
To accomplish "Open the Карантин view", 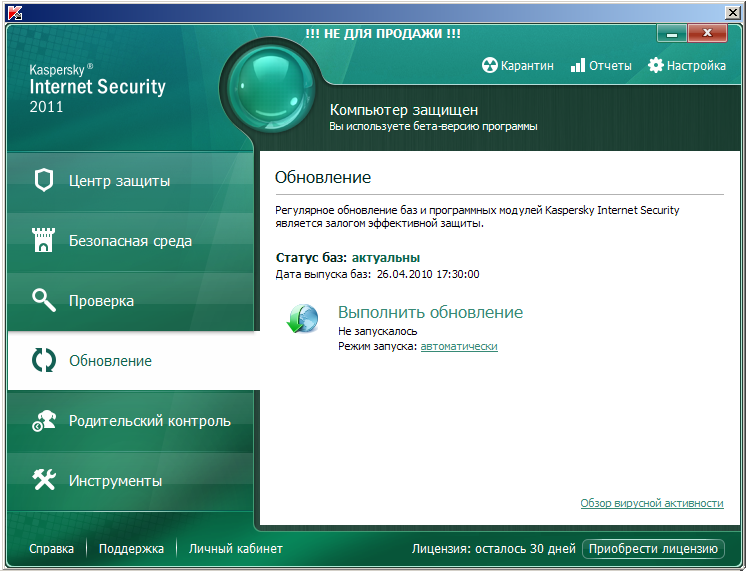I will click(x=518, y=65).
